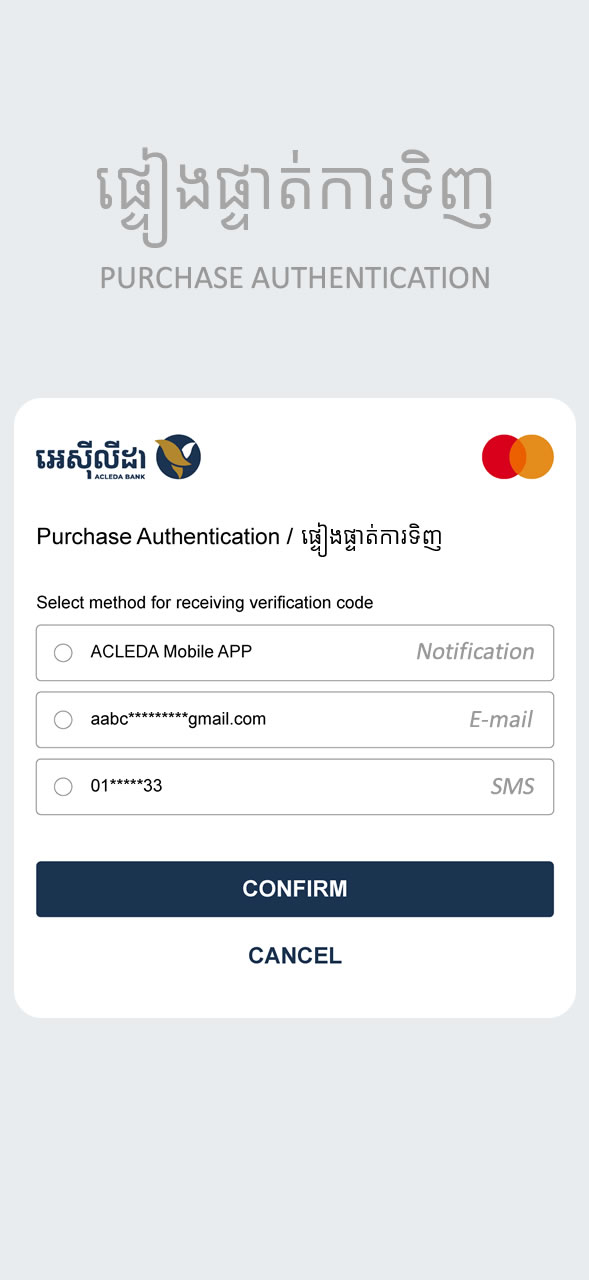Viewport: 589px width, 1280px height.
Task: Click the masked phone number text
Action: [x=126, y=786]
